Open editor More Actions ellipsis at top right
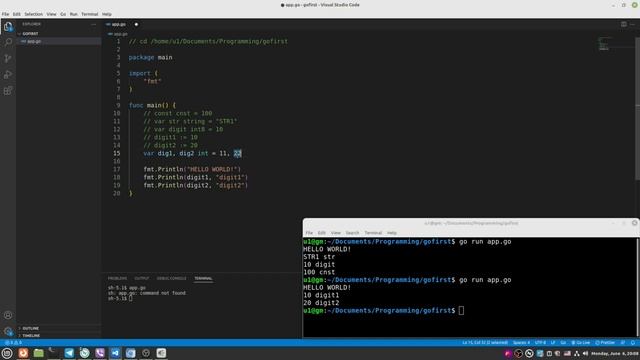This screenshot has height=360, width=640. [633, 24]
